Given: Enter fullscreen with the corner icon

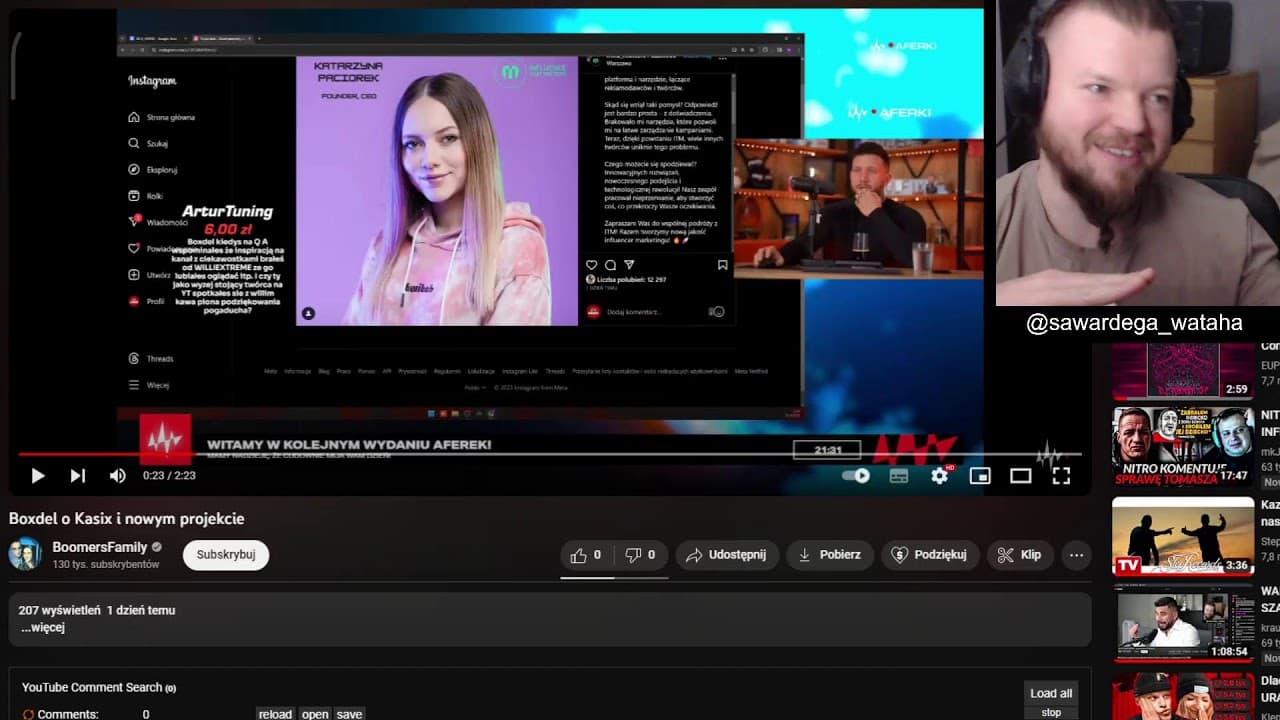Looking at the screenshot, I should tap(1061, 476).
